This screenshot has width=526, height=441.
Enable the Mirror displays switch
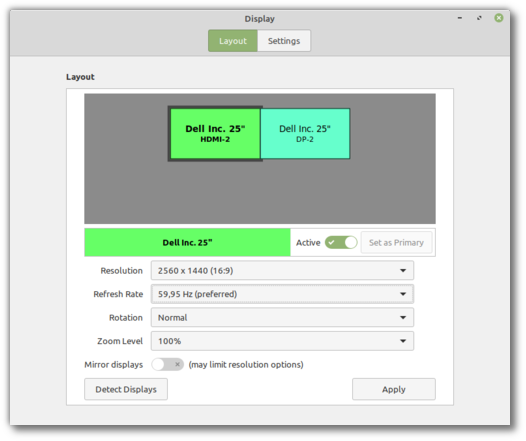click(167, 364)
